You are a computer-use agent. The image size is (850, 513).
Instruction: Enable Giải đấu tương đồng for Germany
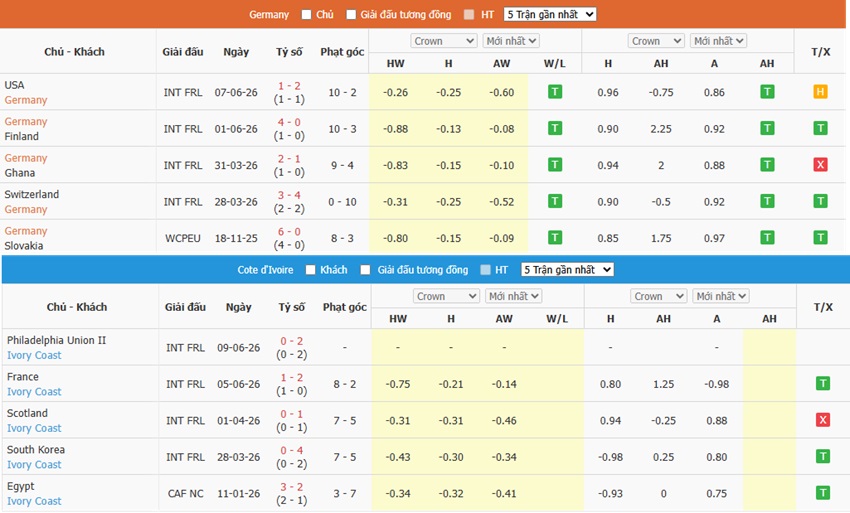351,15
